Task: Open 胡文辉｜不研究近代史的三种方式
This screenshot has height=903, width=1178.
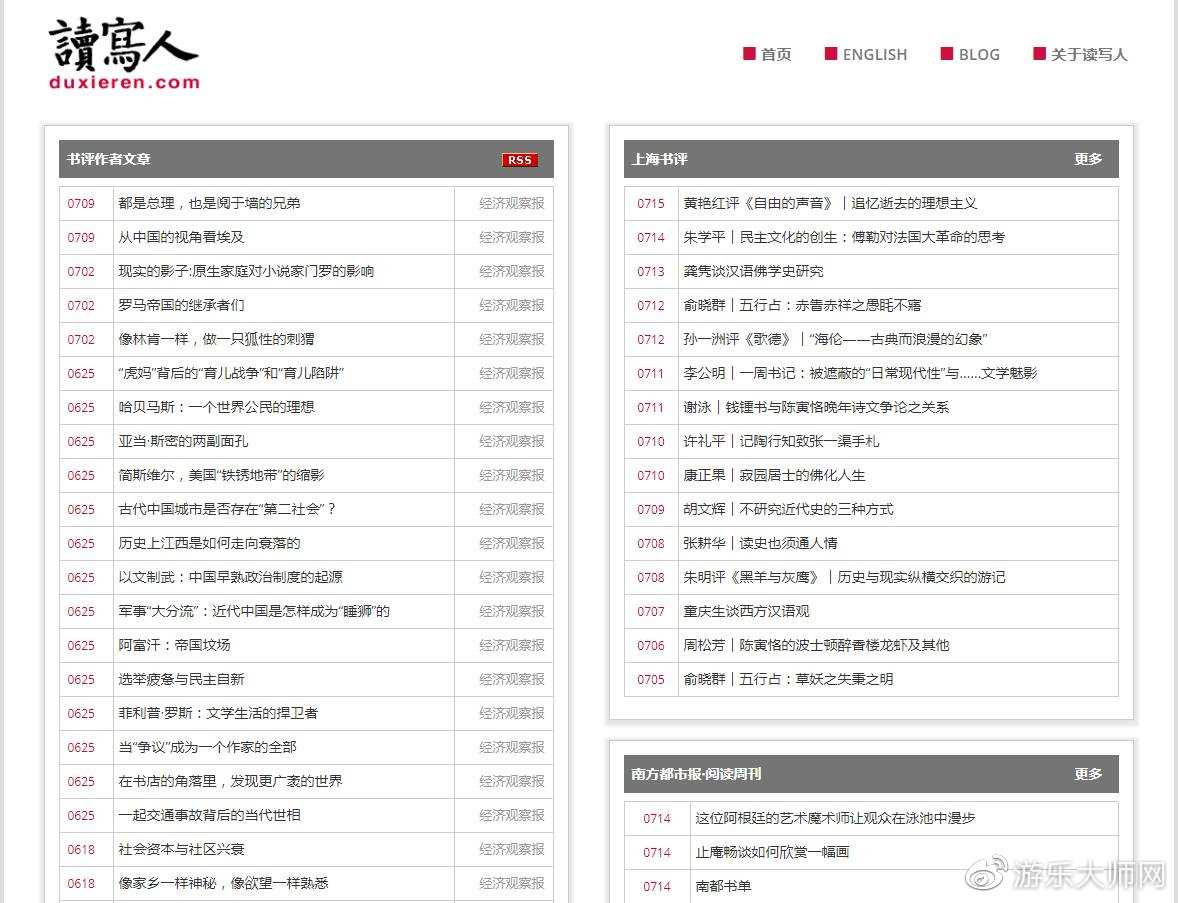Action: click(788, 509)
